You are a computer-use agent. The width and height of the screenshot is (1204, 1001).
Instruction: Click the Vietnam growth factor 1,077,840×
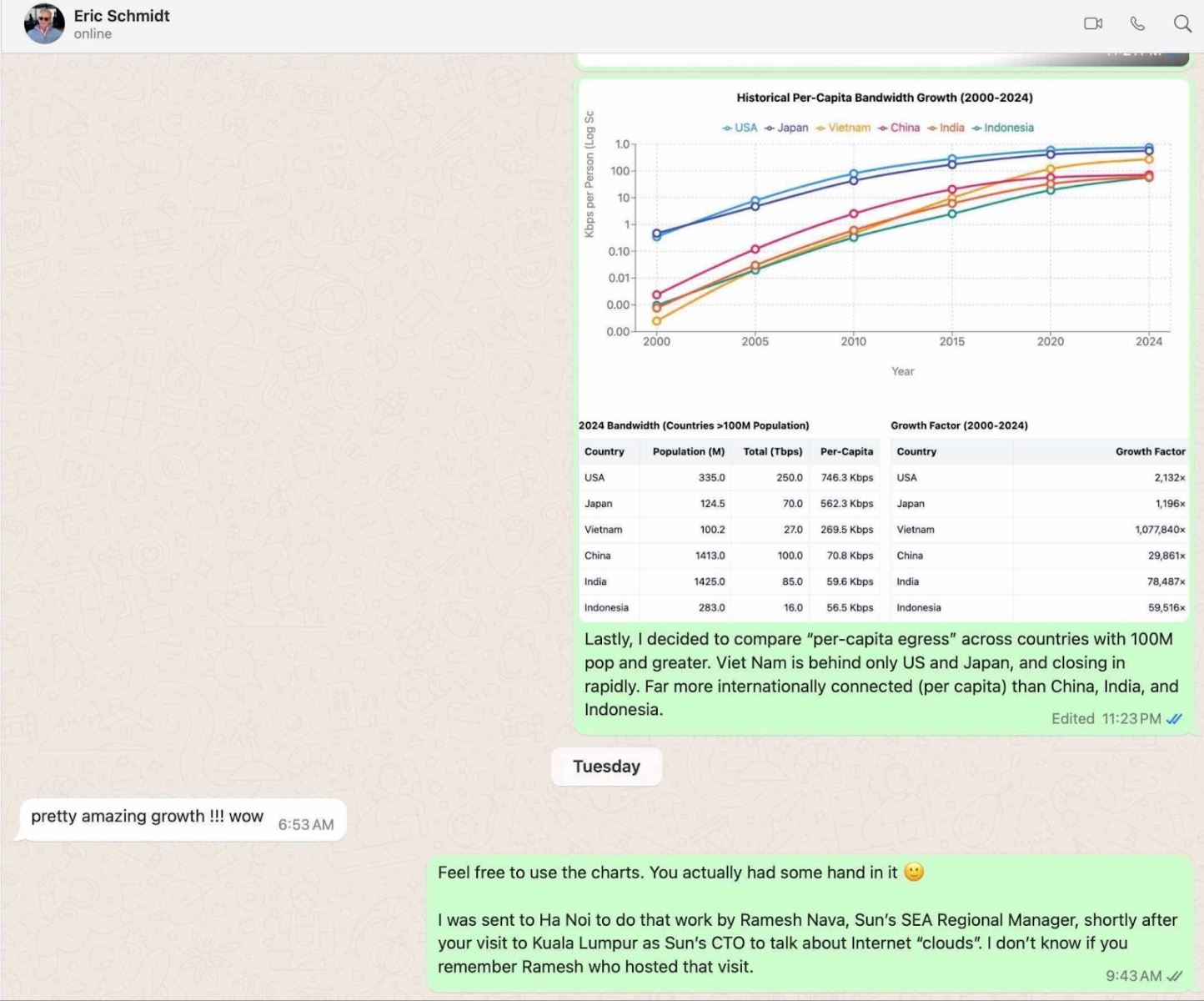[x=1160, y=530]
